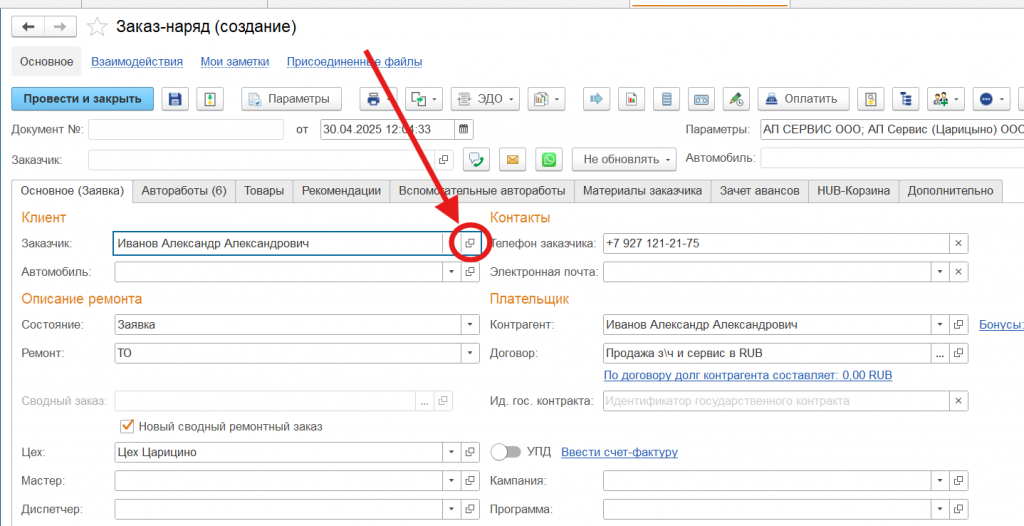Toggle the УПД switch
Image resolution: width=1024 pixels, height=526 pixels.
509,452
